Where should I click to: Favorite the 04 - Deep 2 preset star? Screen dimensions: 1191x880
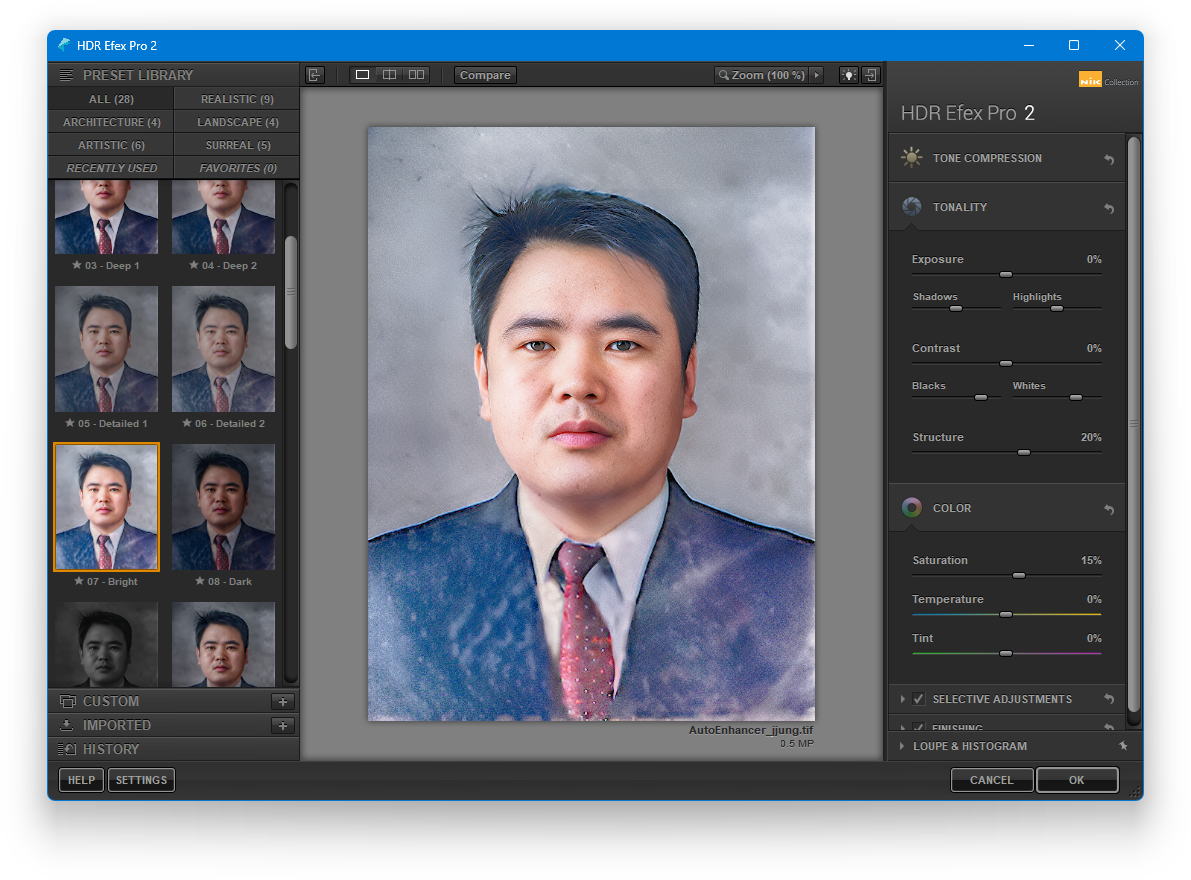tap(194, 265)
